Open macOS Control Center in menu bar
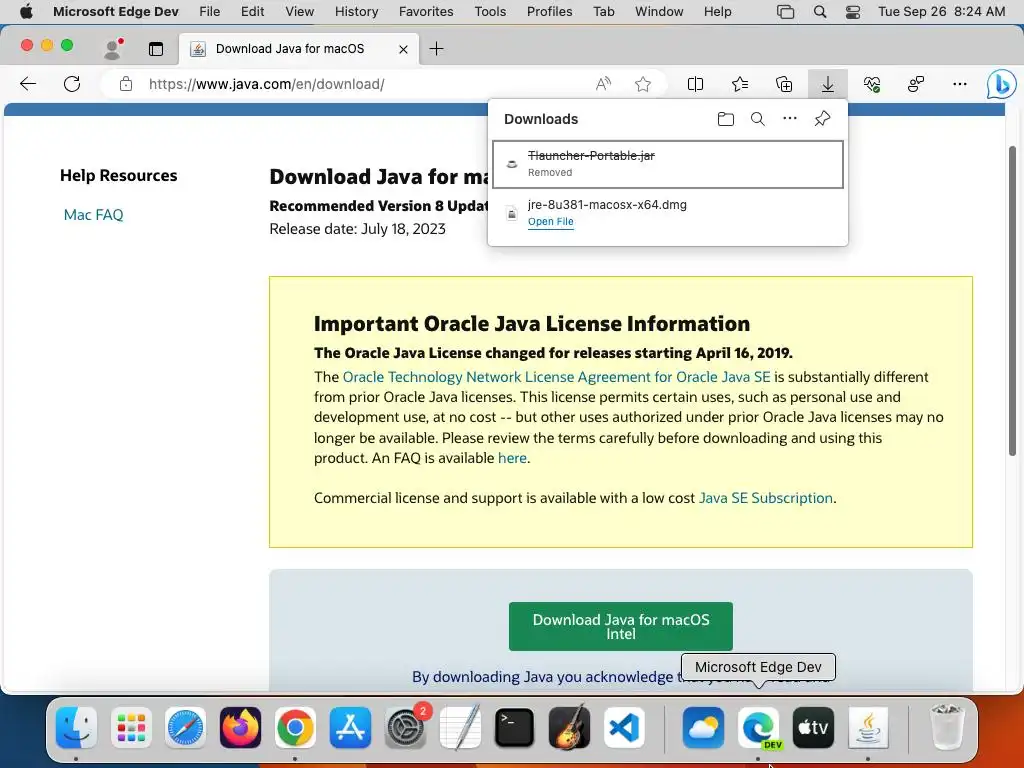 click(852, 11)
